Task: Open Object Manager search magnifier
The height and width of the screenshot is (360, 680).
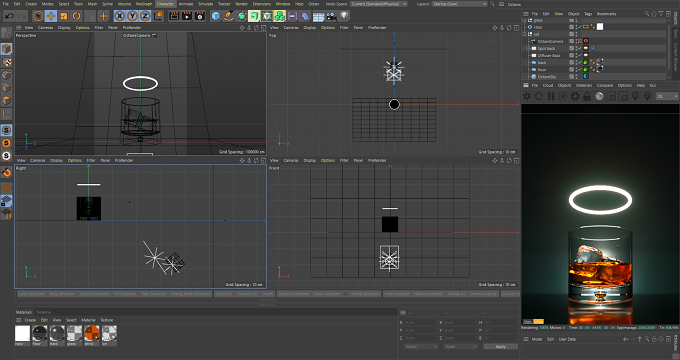Action: (x=647, y=14)
